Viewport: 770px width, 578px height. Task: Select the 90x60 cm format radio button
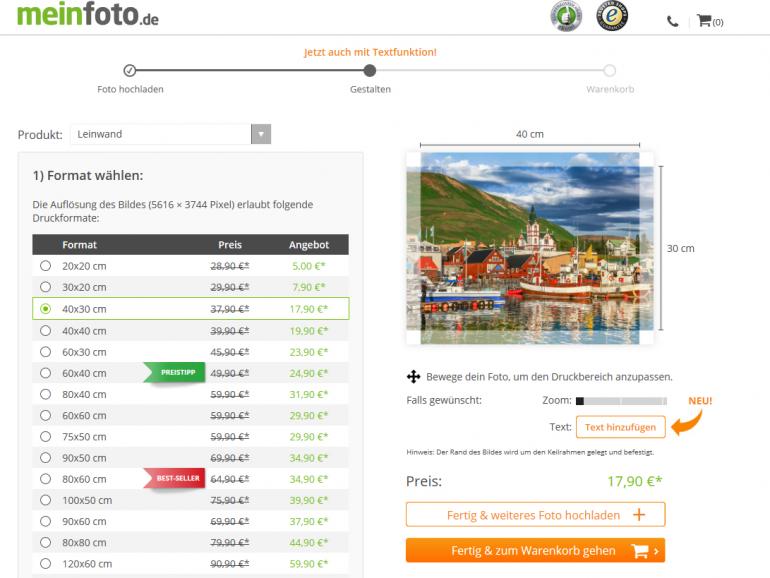click(45, 521)
